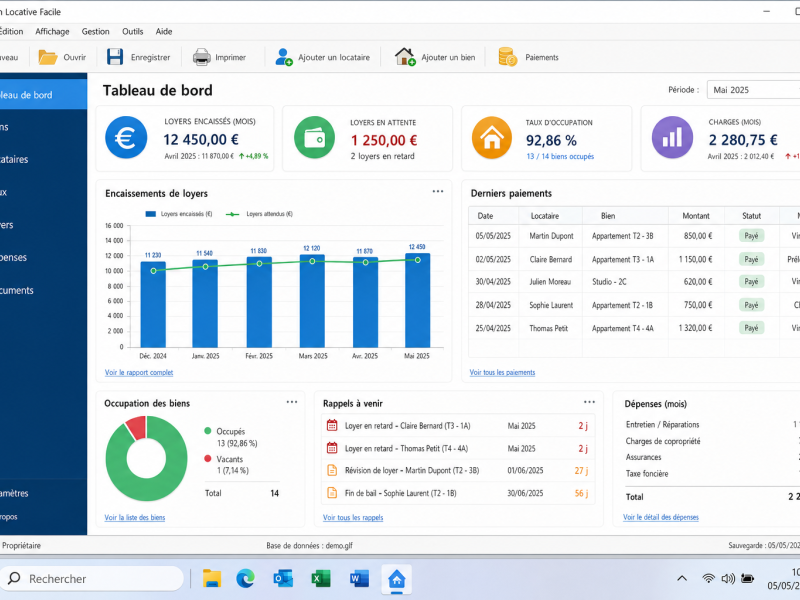Click the purple bar chart Charges icon
Viewport: 800px width, 600px height.
tap(672, 138)
